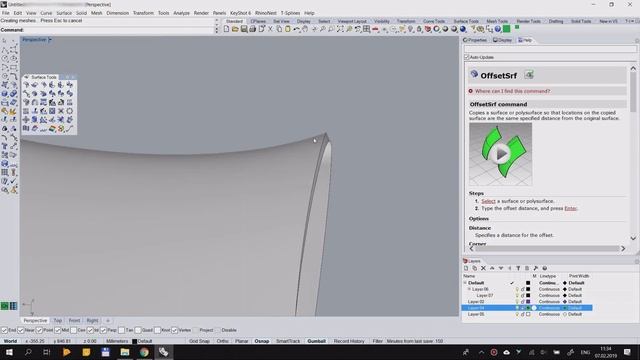Viewport: 640px width, 360px height.
Task: Click the help panel scroll-right arrow
Action: [x=623, y=248]
